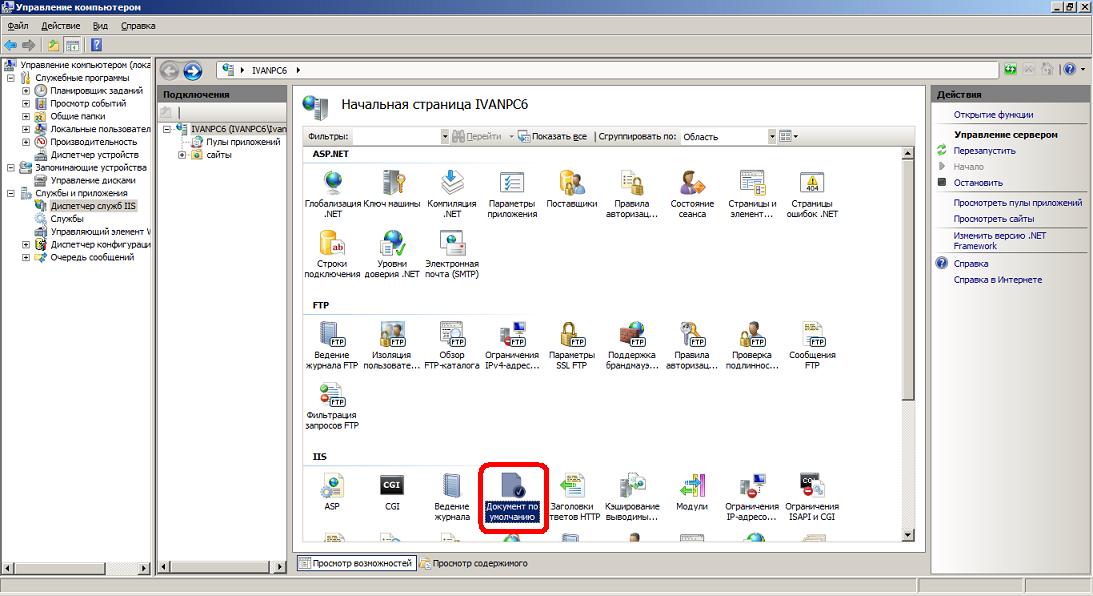Viewport: 1093px width, 596px height.
Task: Expand Планировщик заданий tree node
Action: coord(26,90)
